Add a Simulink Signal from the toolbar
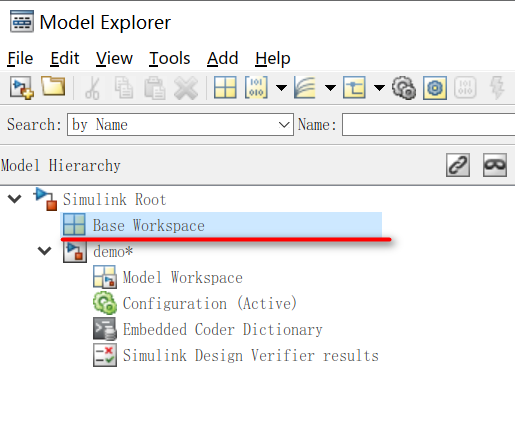The image size is (515, 424). click(305, 87)
